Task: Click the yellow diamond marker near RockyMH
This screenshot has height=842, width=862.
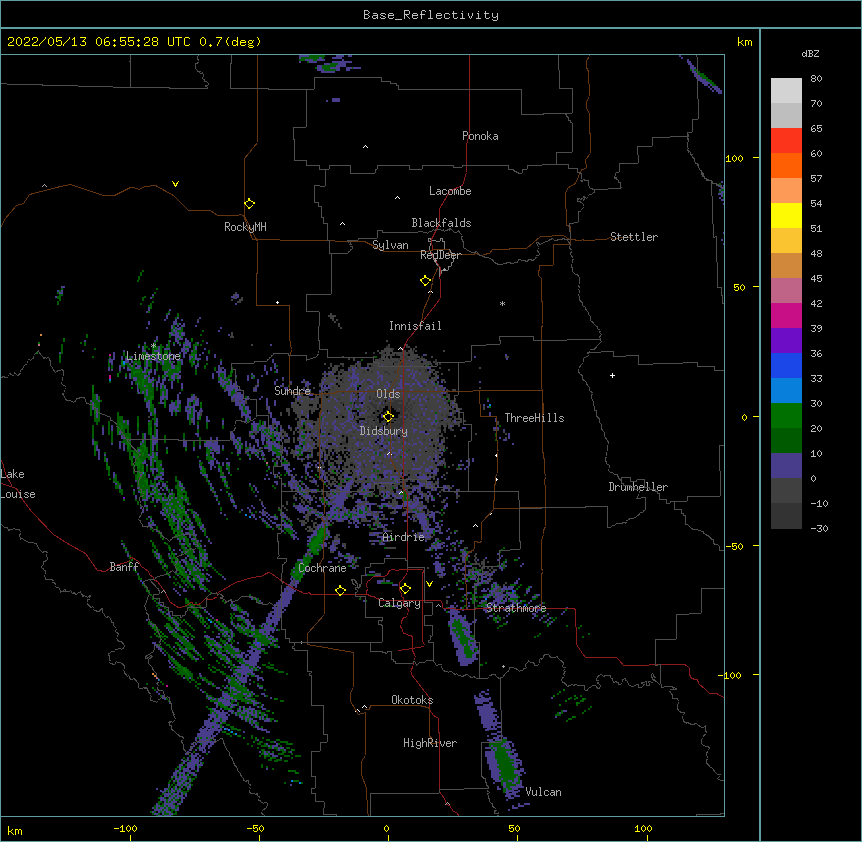Action: tap(250, 204)
